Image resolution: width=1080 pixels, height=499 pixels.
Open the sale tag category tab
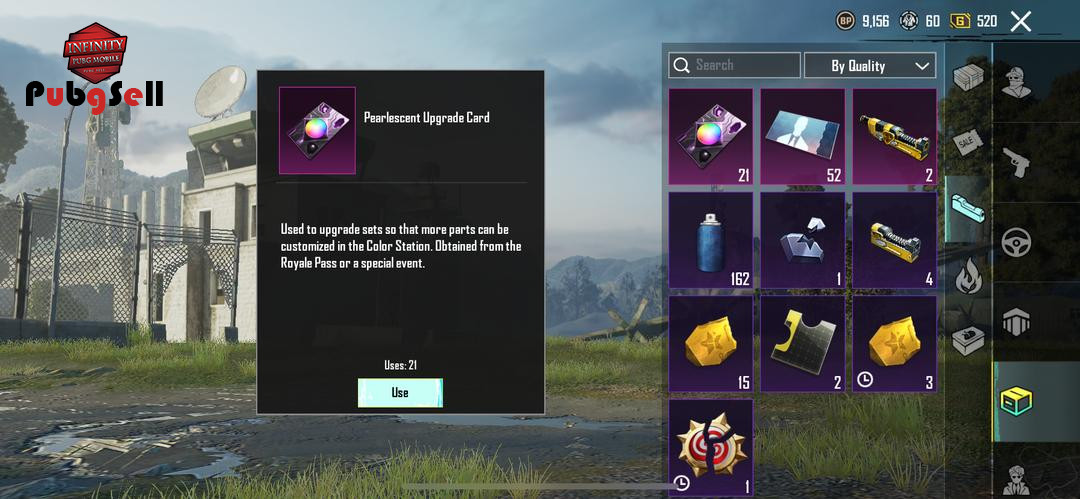coord(968,142)
